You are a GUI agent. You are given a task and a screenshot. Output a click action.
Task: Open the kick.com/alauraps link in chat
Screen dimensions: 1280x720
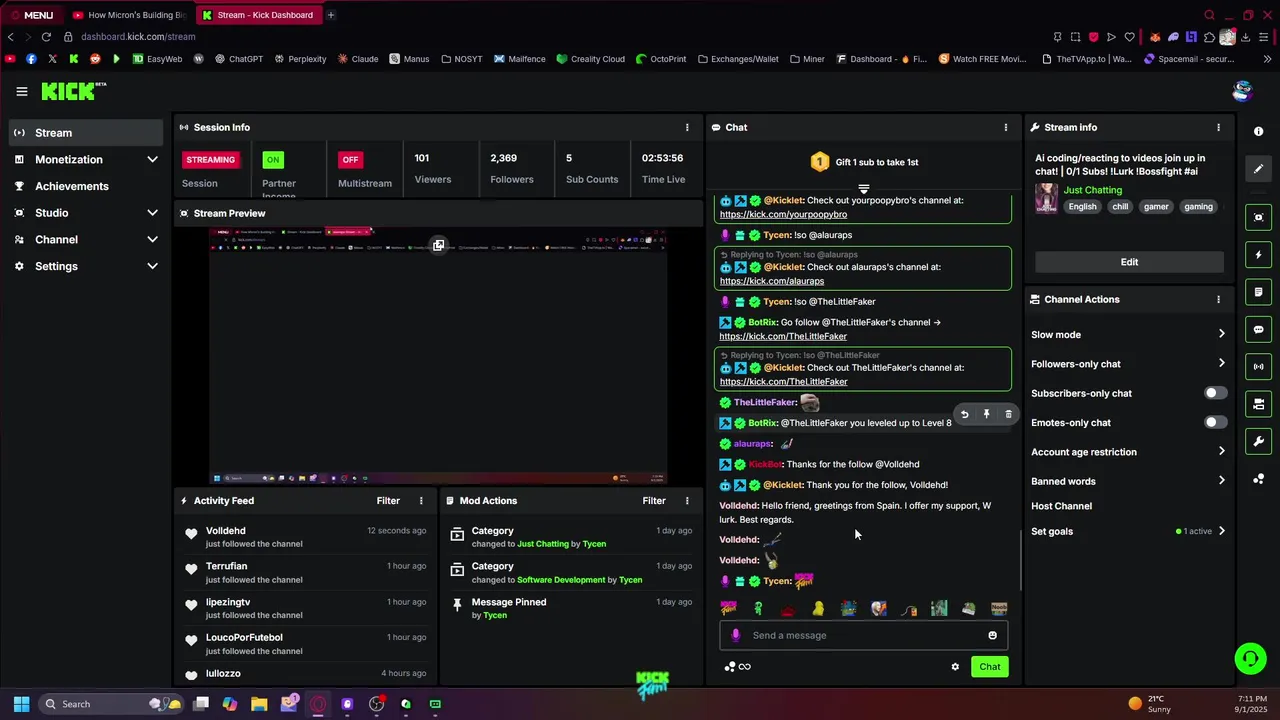click(772, 281)
